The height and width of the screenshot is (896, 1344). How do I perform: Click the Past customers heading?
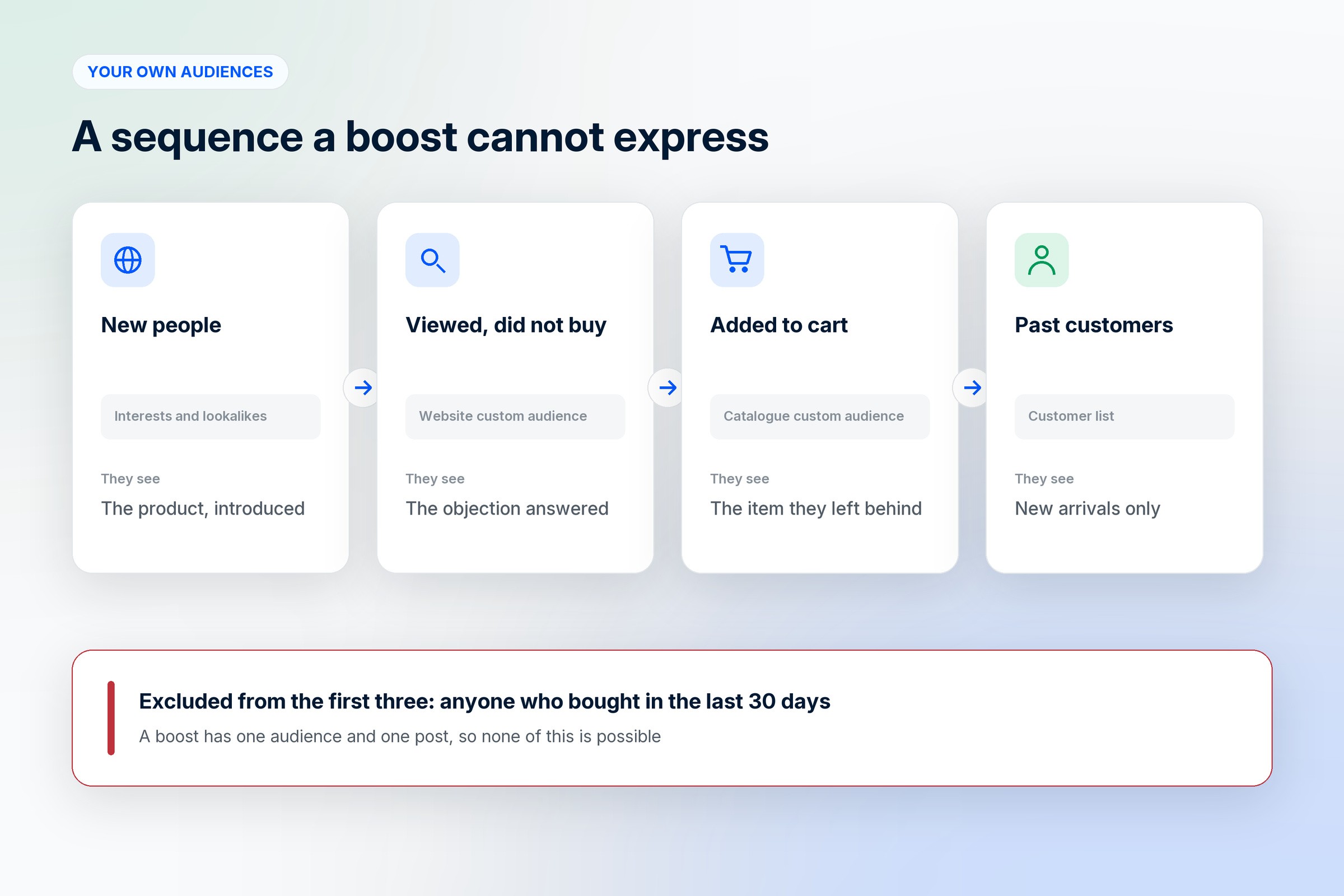(x=1094, y=325)
